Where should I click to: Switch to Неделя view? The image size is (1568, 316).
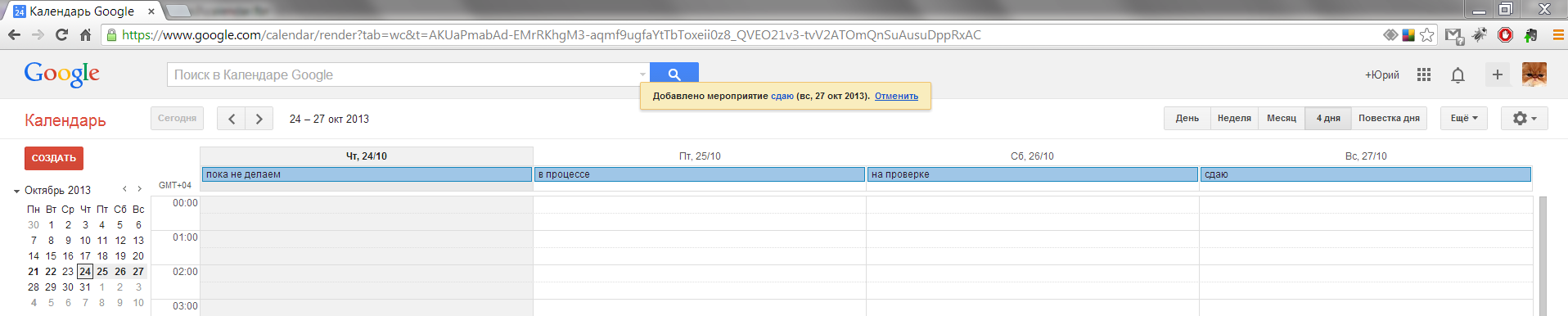pyautogui.click(x=1234, y=119)
